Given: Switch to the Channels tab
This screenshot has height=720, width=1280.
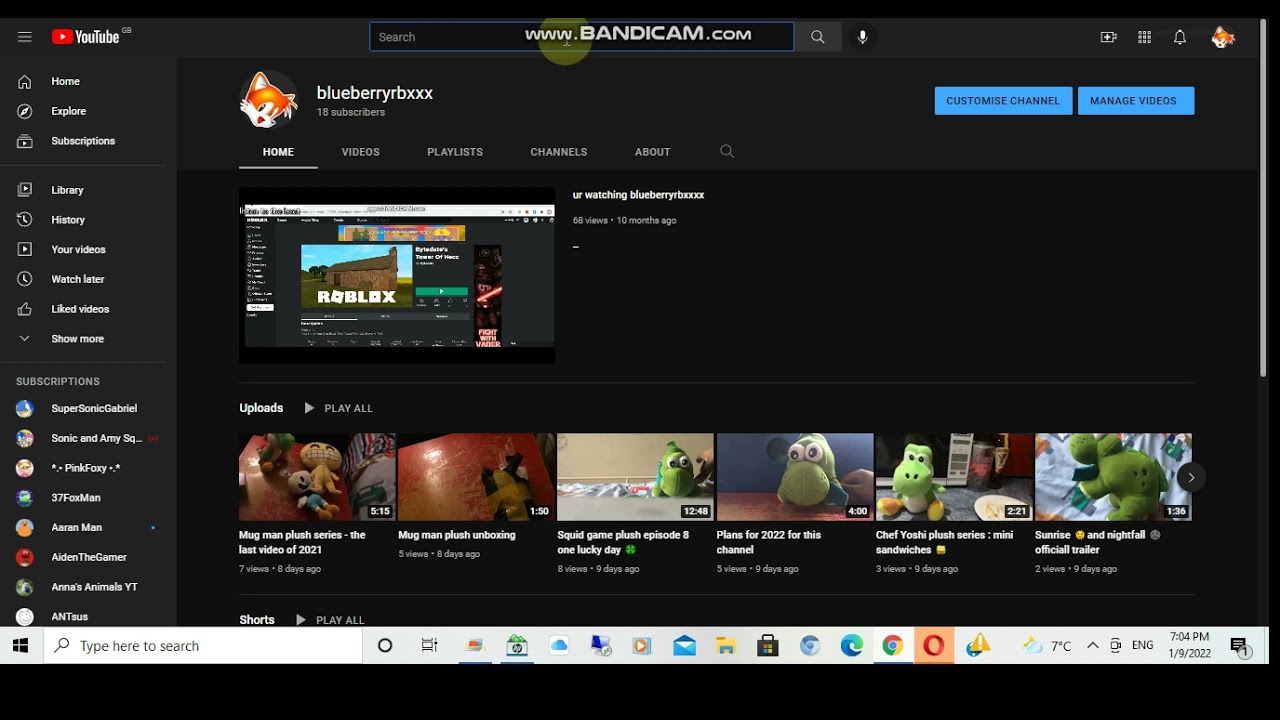Looking at the screenshot, I should coord(559,152).
